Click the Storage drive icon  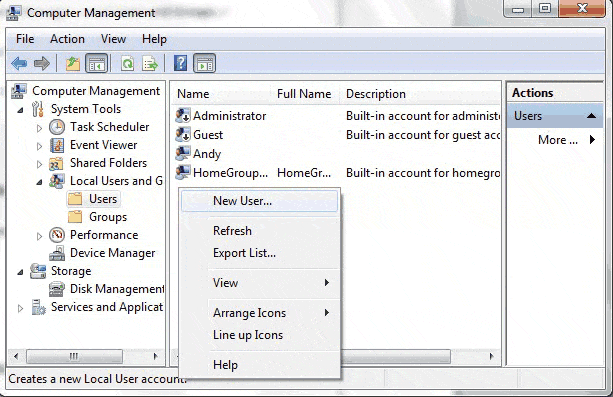(x=38, y=271)
